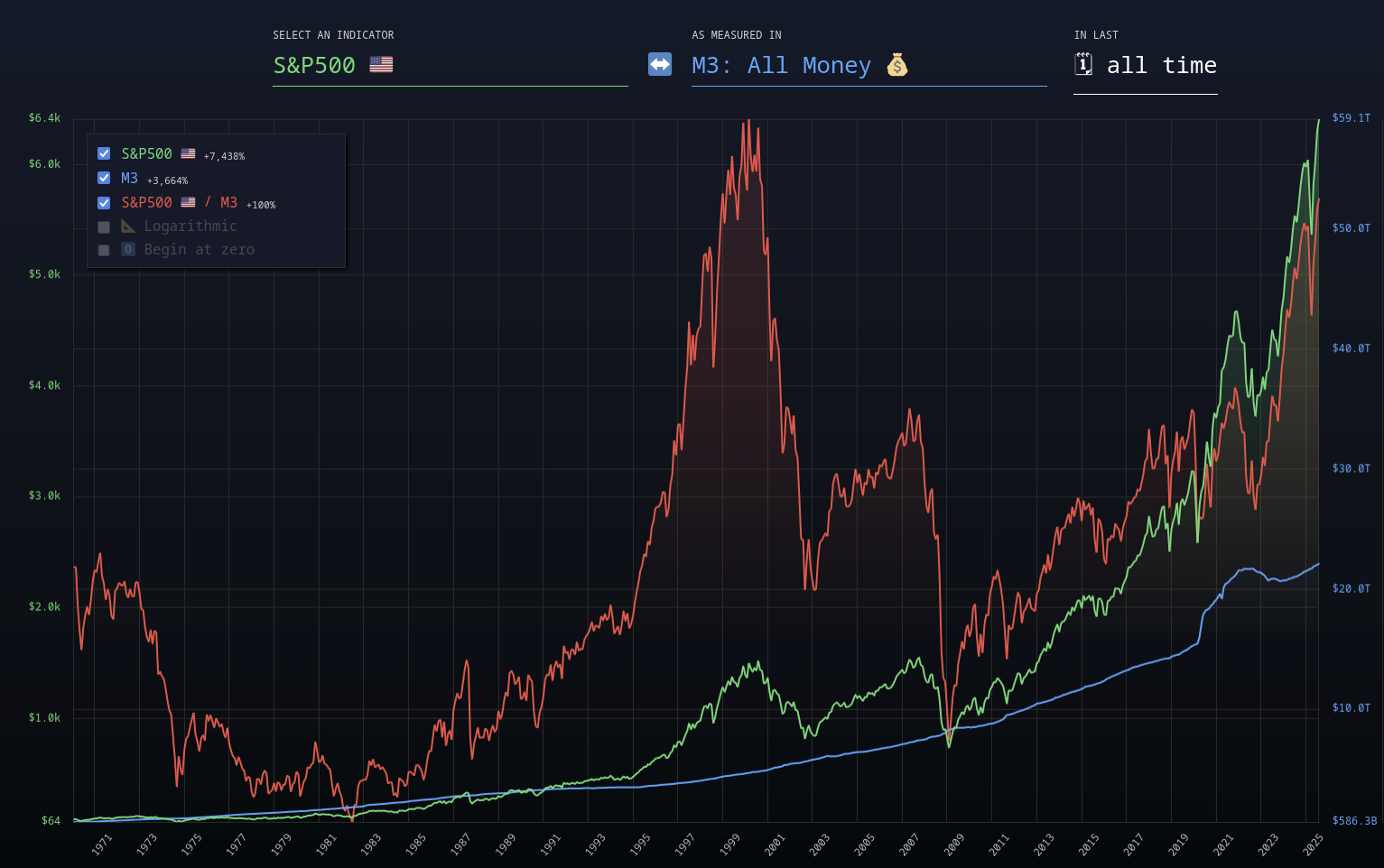Click the $6.0k left axis label

pyautogui.click(x=44, y=164)
